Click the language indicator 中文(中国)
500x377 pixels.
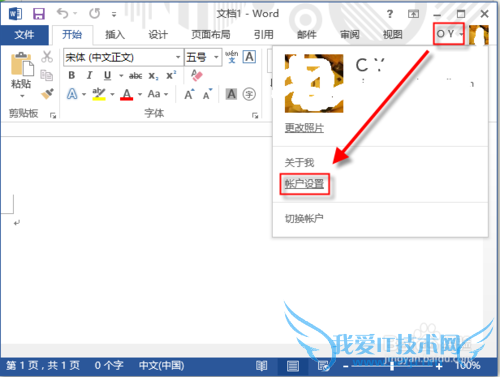161,366
